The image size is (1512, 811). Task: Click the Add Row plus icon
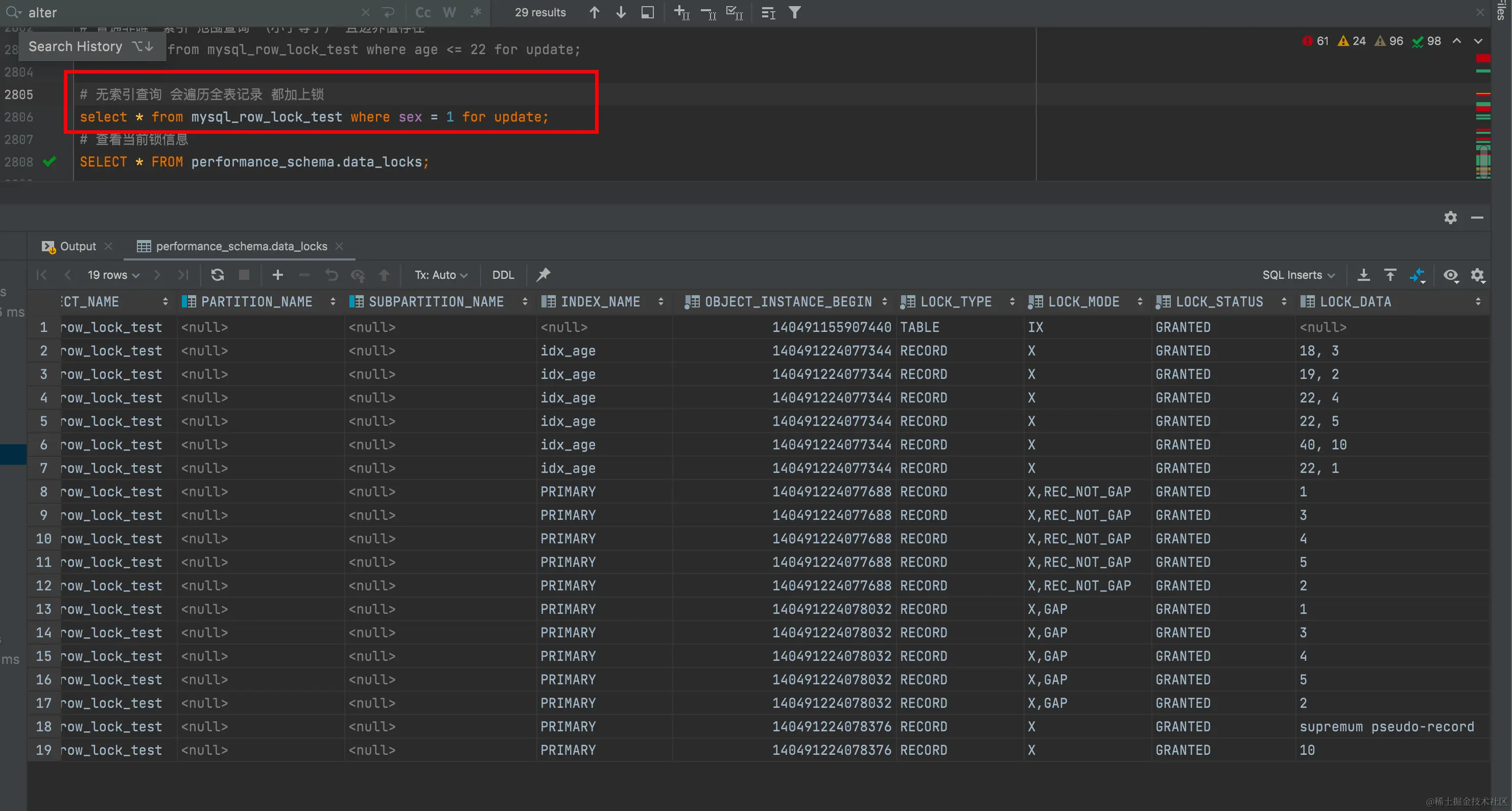pyautogui.click(x=278, y=275)
